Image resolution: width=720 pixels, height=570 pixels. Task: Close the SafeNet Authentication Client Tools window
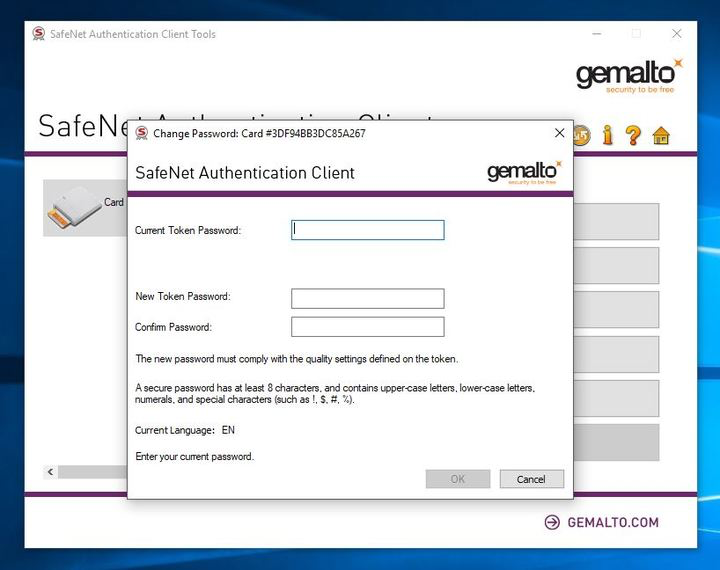(676, 34)
